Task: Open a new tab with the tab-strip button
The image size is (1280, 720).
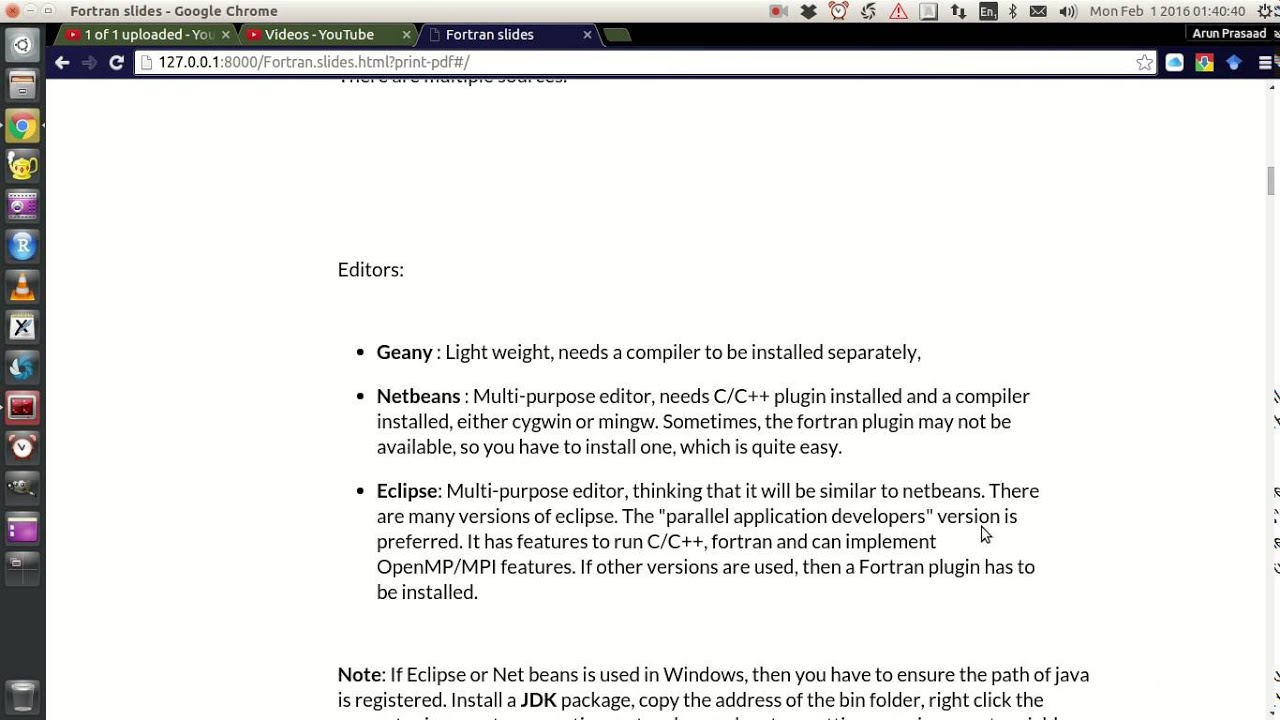Action: [x=618, y=35]
